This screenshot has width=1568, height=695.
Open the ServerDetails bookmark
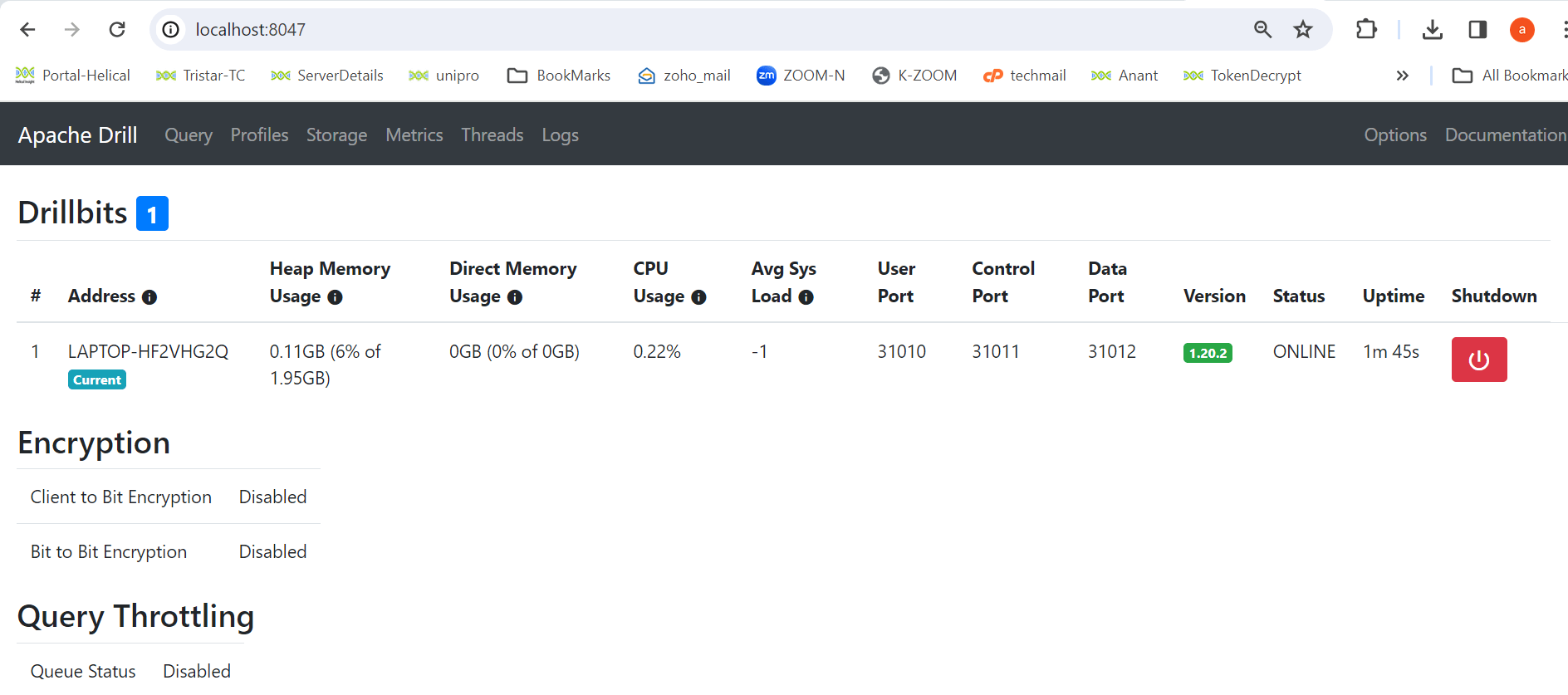(327, 76)
